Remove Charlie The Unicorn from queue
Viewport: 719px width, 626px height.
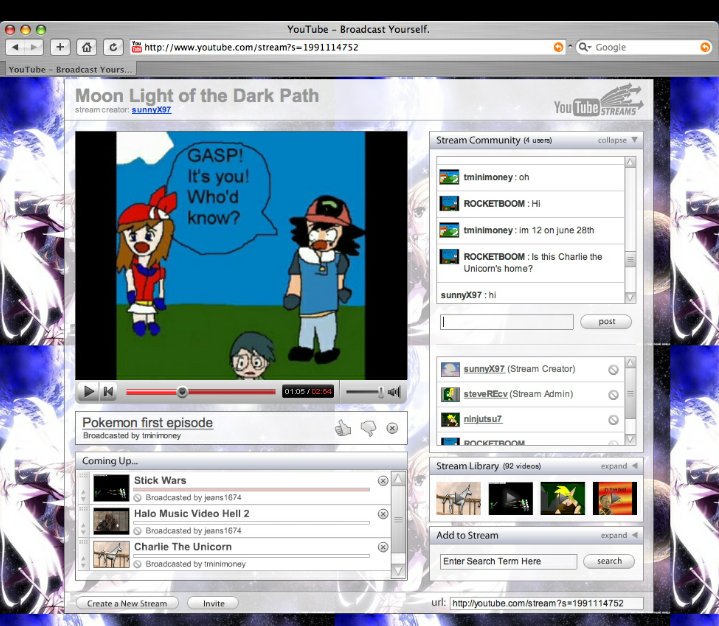[x=383, y=547]
